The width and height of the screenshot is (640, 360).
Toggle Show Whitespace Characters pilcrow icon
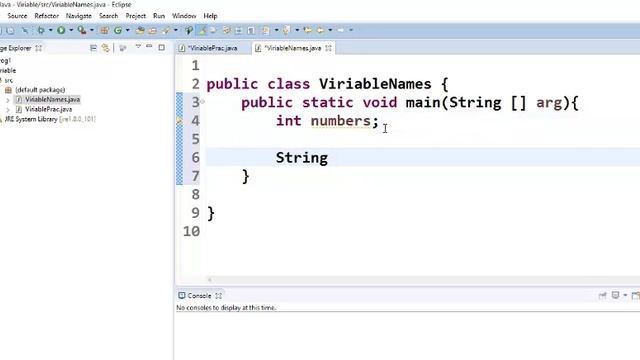click(251, 30)
